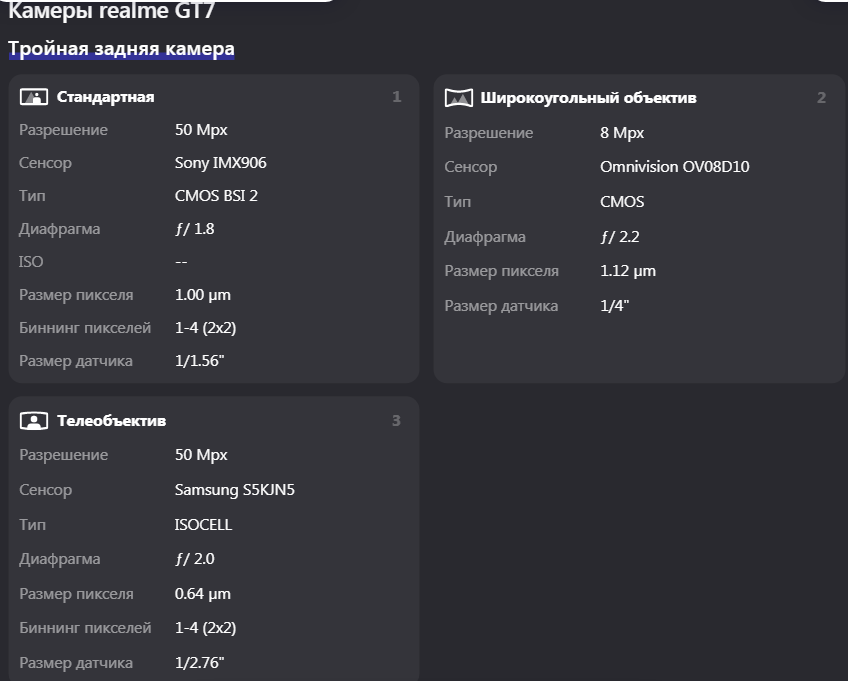Click the wide-angle lens icon
The width and height of the screenshot is (848, 681).
(458, 98)
